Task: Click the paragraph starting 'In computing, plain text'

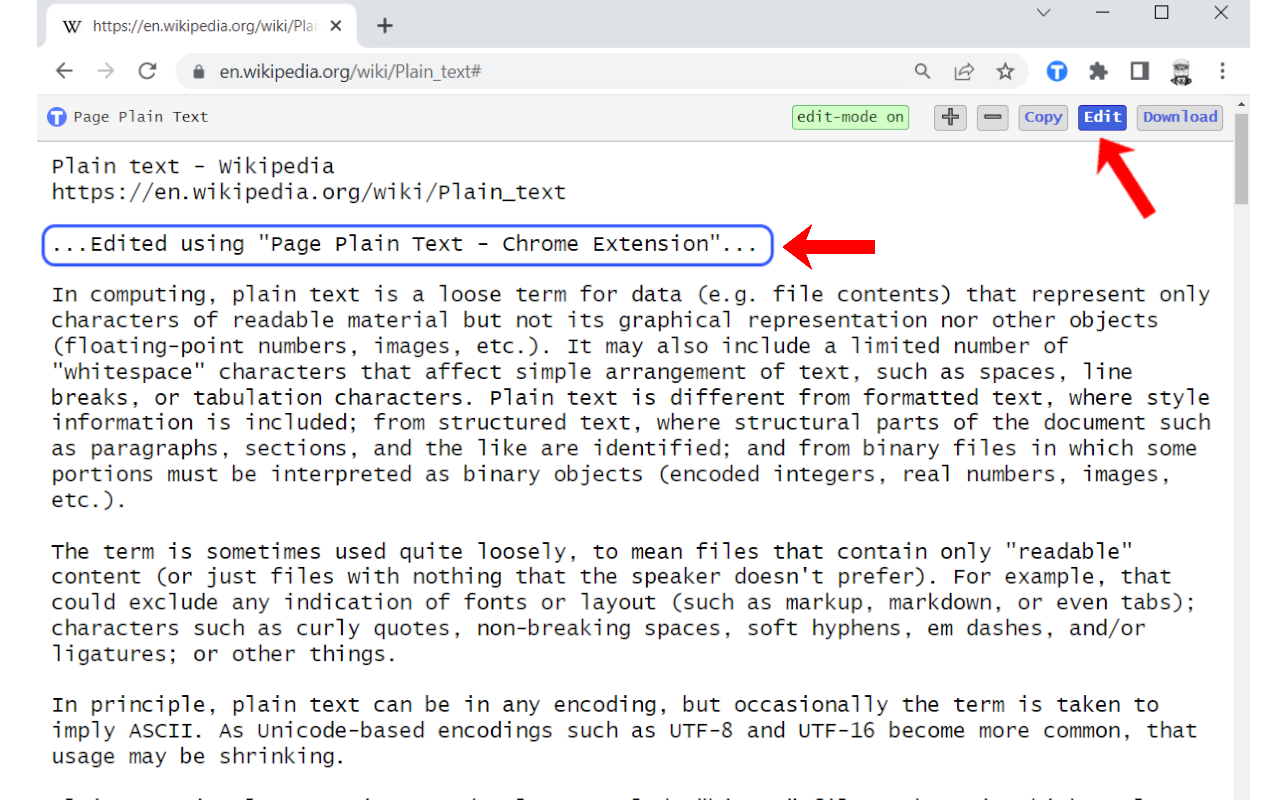Action: pyautogui.click(x=631, y=398)
